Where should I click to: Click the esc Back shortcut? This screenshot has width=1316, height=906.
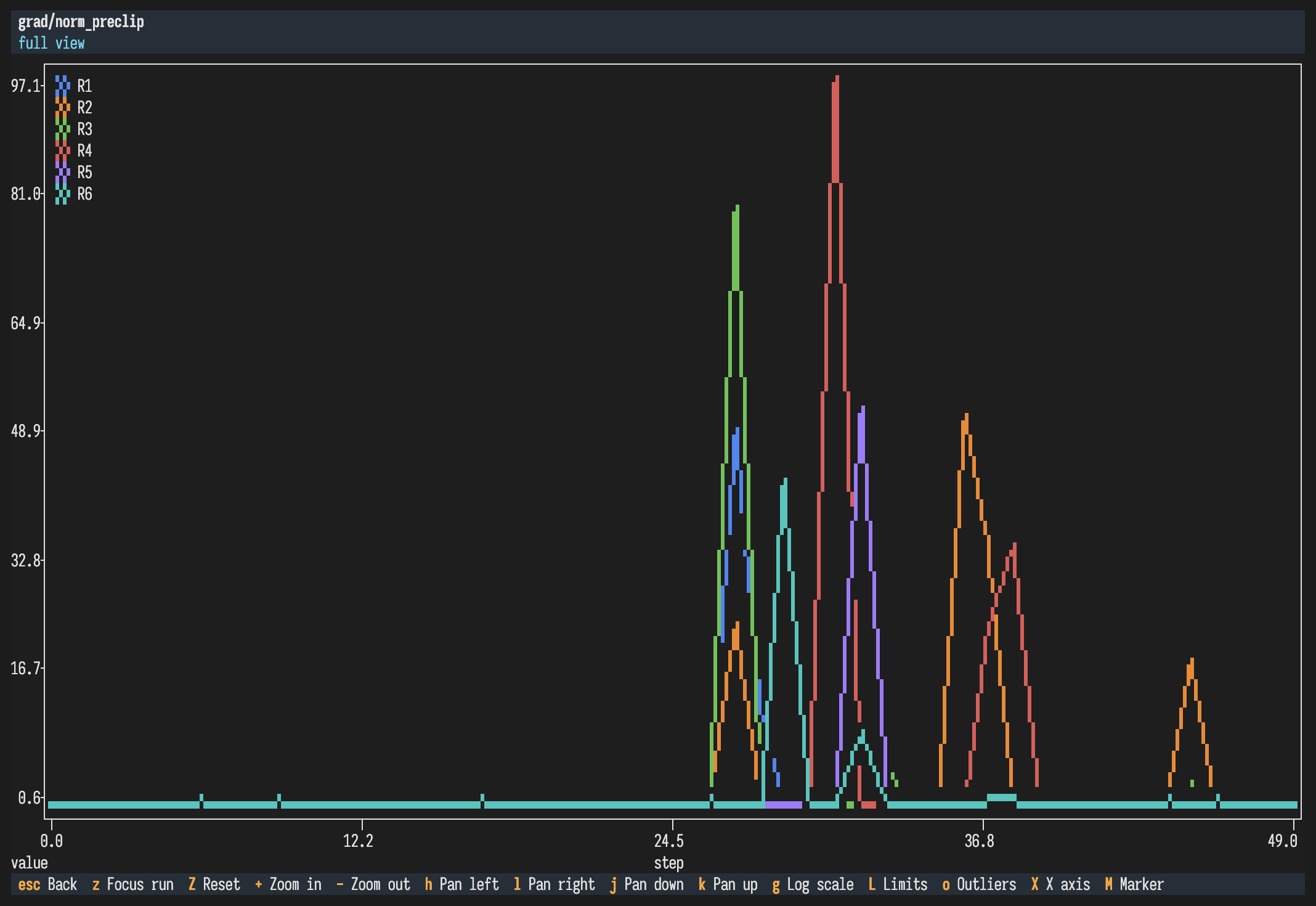(x=47, y=884)
